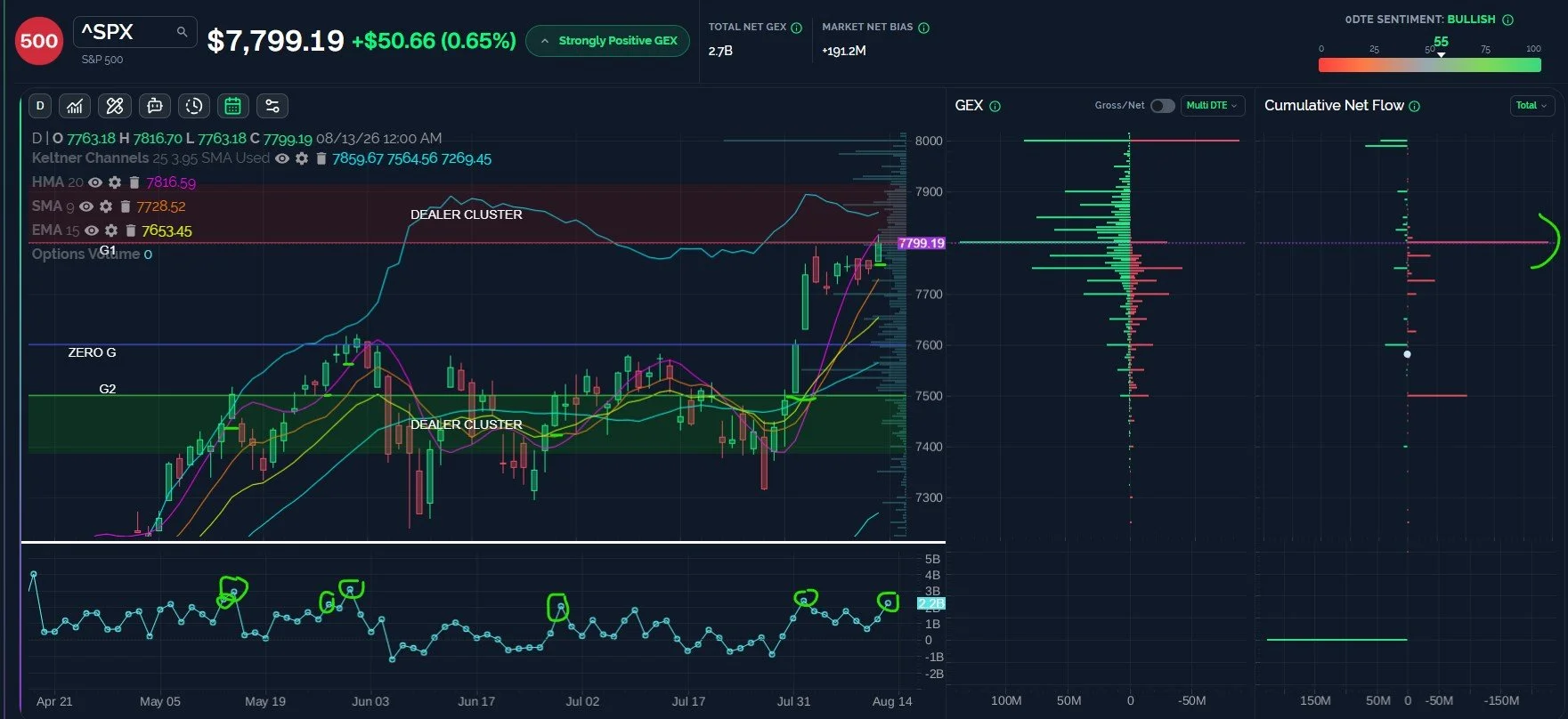Viewport: 1568px width, 719px height.
Task: Click the +$50.66 (0.65%) change text
Action: pos(434,41)
